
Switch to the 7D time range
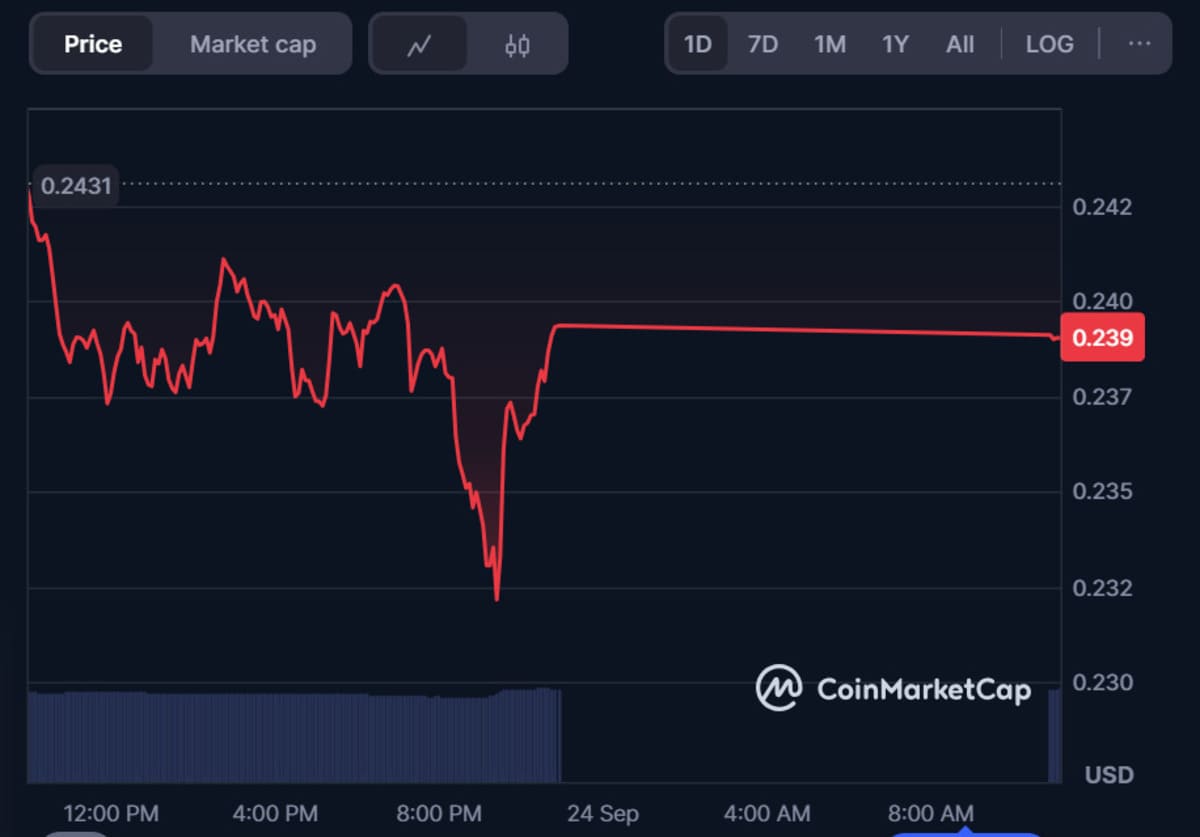[x=762, y=44]
